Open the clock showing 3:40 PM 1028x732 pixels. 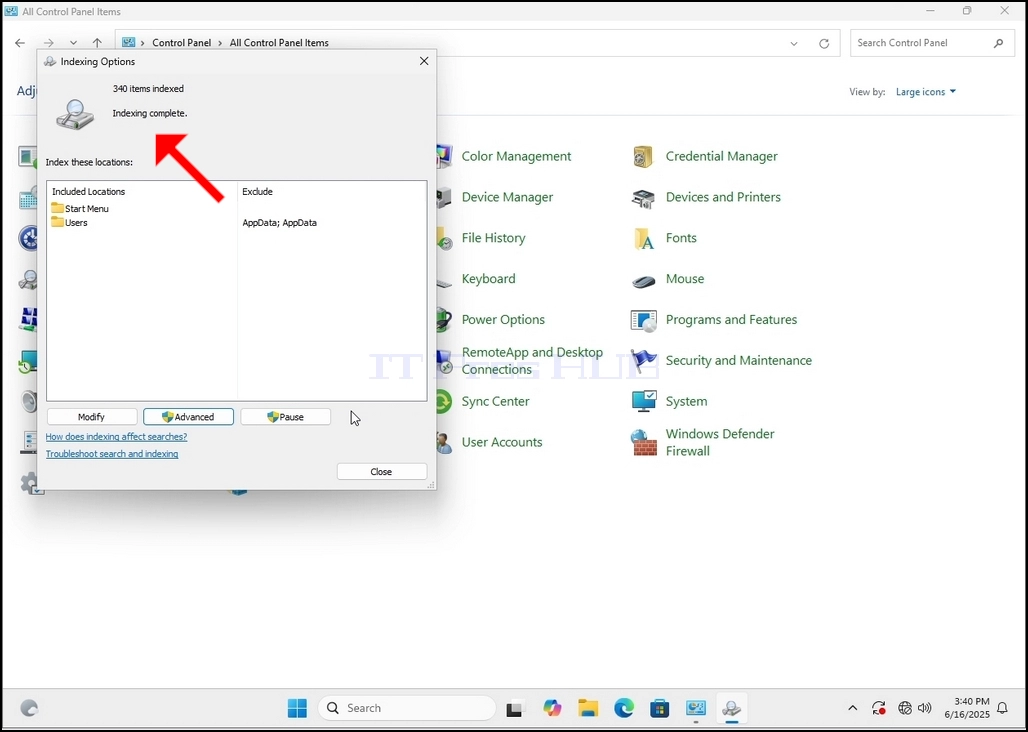tap(967, 708)
